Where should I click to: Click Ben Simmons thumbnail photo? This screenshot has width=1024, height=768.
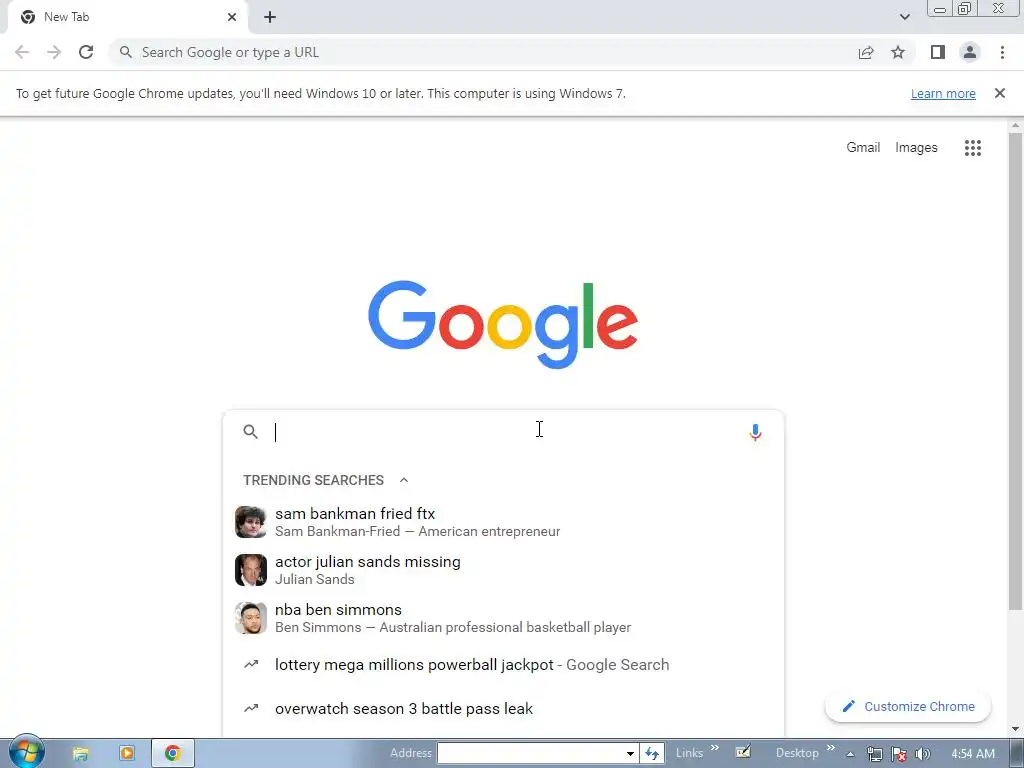251,618
